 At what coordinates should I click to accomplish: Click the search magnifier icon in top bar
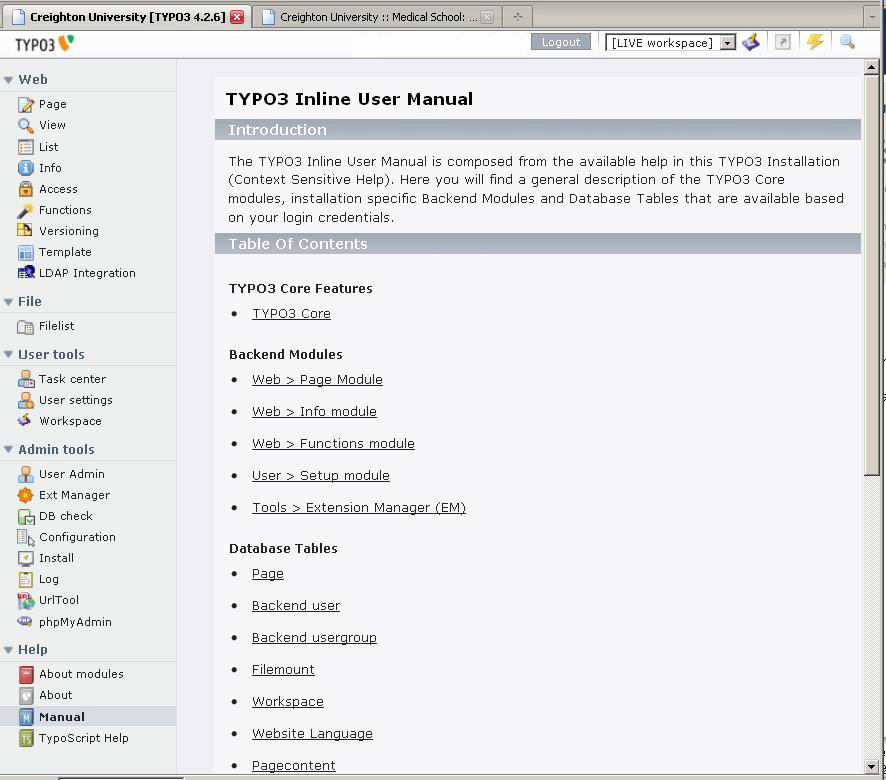pyautogui.click(x=847, y=42)
